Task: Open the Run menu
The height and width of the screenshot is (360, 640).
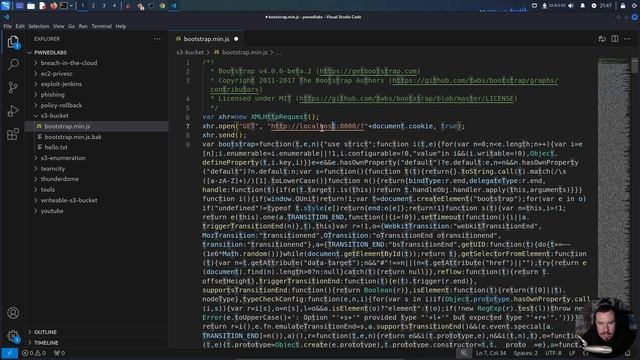Action: [x=83, y=26]
